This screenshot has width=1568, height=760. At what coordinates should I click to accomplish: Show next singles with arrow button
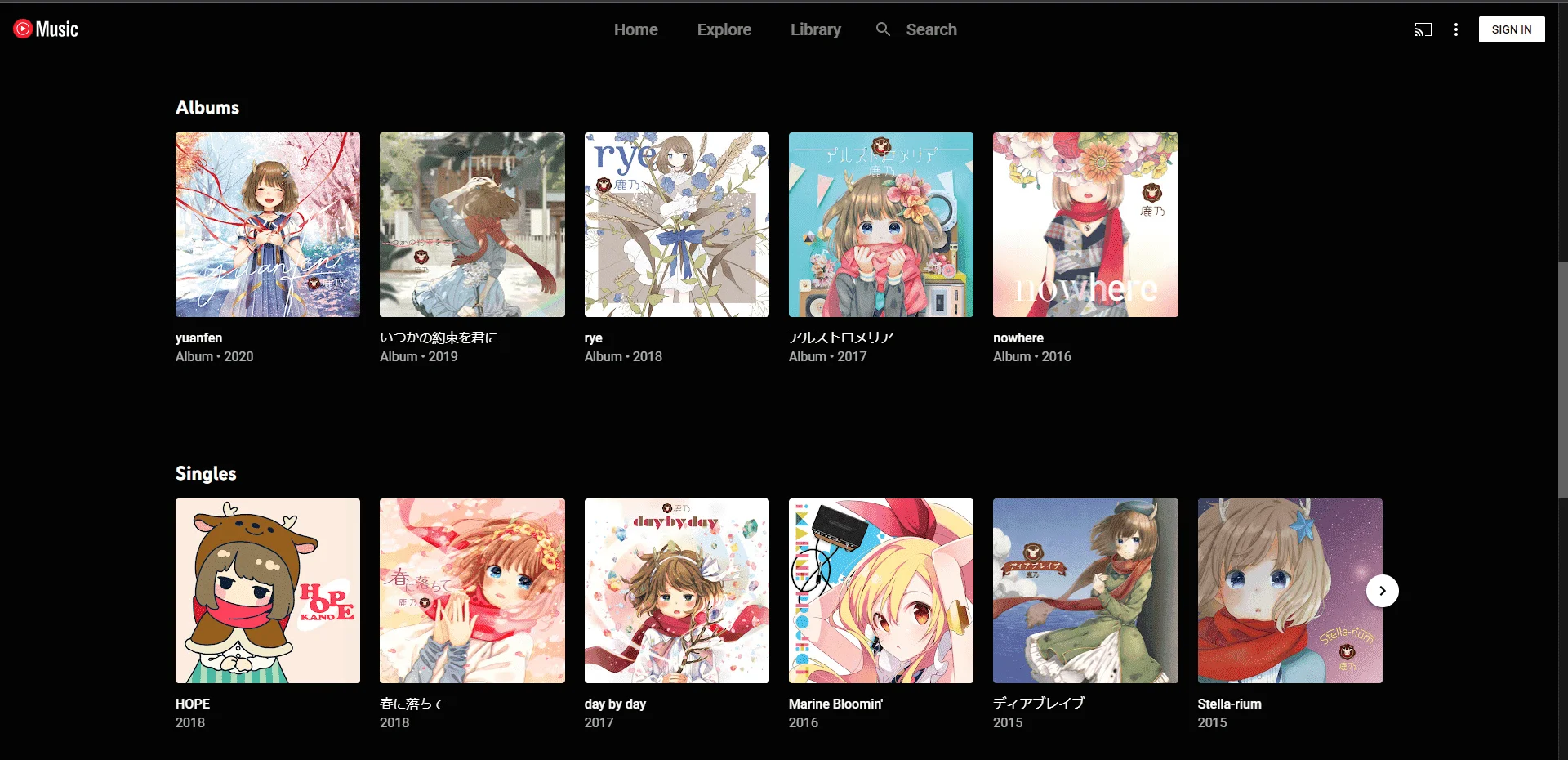tap(1383, 591)
